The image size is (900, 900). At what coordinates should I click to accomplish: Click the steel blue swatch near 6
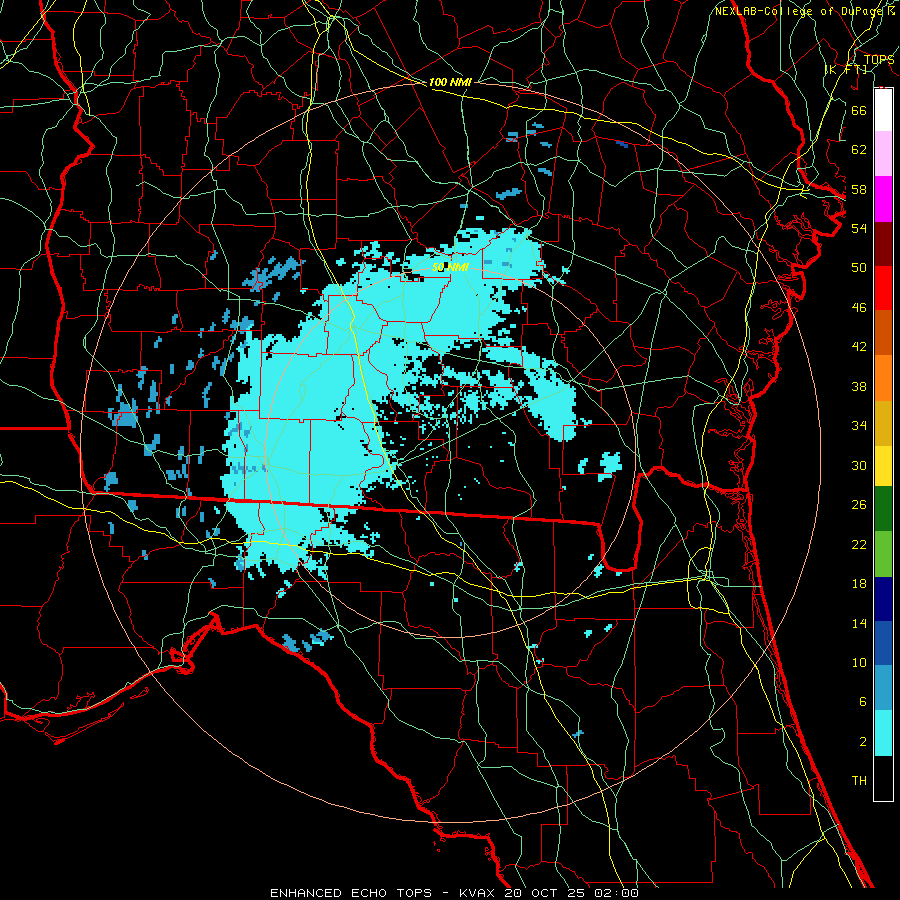tap(883, 688)
